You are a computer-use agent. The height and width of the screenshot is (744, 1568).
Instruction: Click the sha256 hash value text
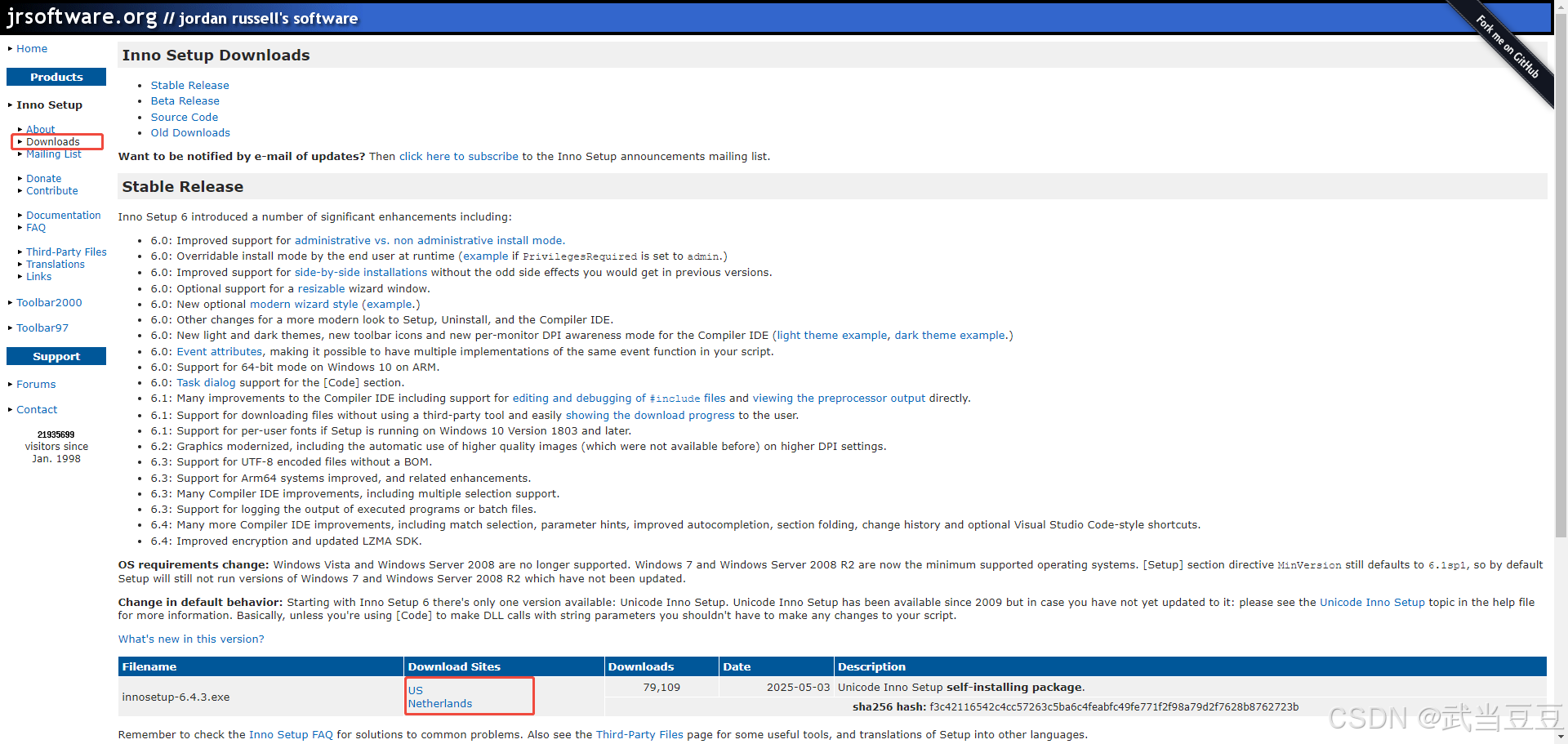click(x=1114, y=707)
